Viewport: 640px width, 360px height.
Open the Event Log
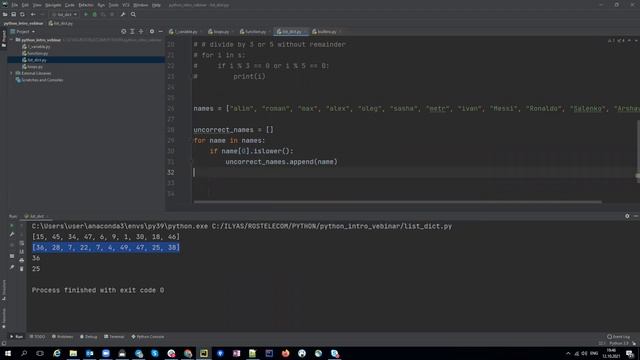[x=618, y=337]
